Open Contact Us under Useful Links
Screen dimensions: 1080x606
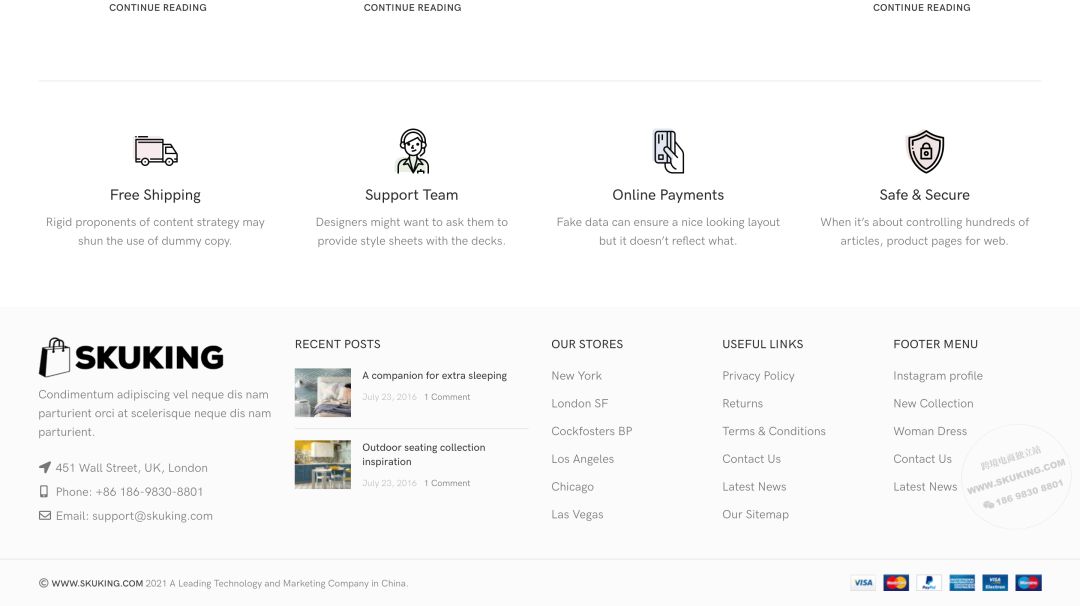pyautogui.click(x=751, y=459)
